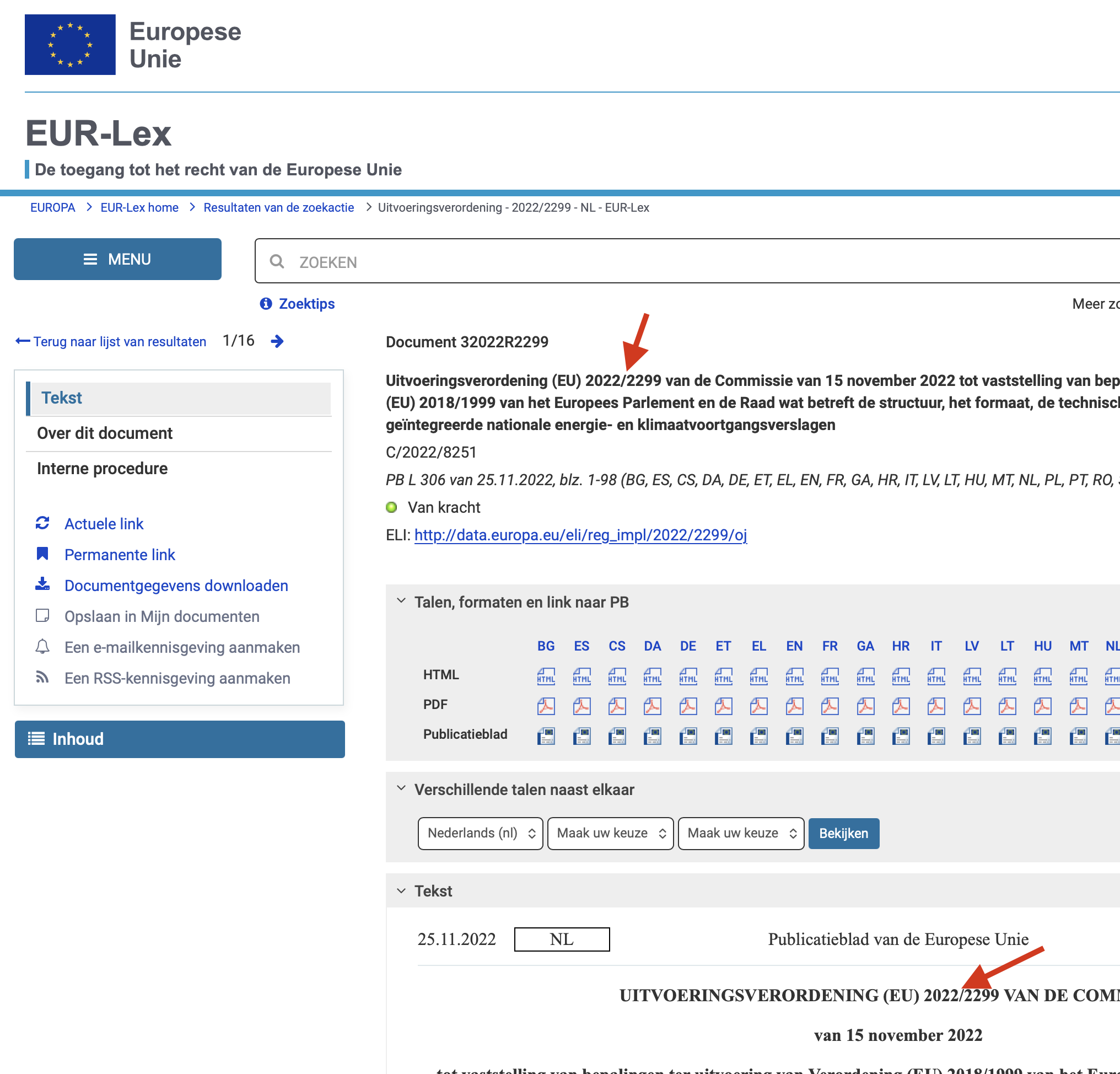This screenshot has width=1120, height=1074.
Task: Click the EUROPA breadcrumb
Action: (52, 207)
